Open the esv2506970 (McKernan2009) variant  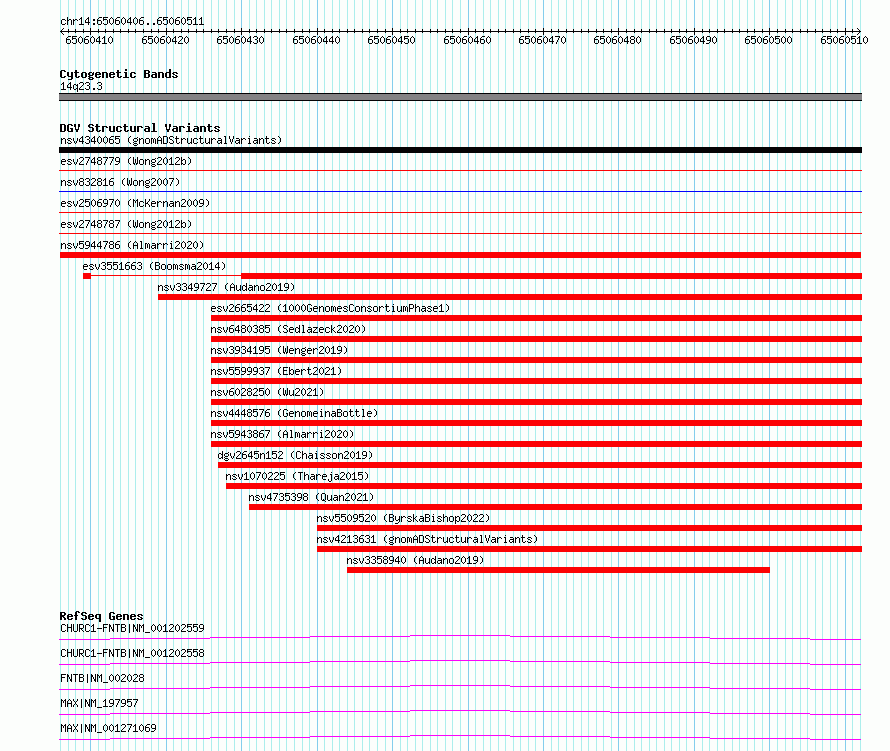135,203
